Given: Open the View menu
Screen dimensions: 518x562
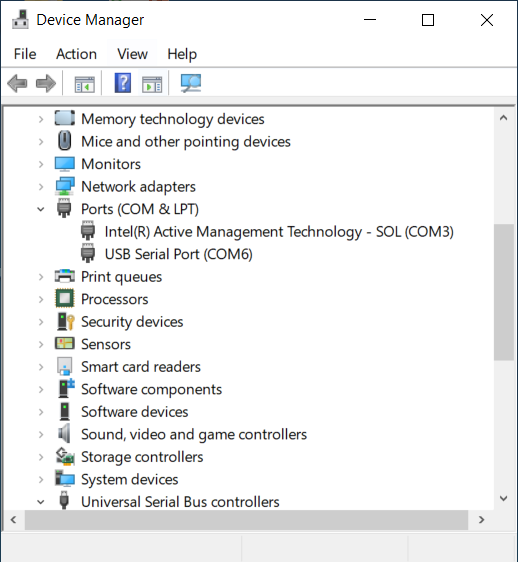Looking at the screenshot, I should [x=132, y=54].
